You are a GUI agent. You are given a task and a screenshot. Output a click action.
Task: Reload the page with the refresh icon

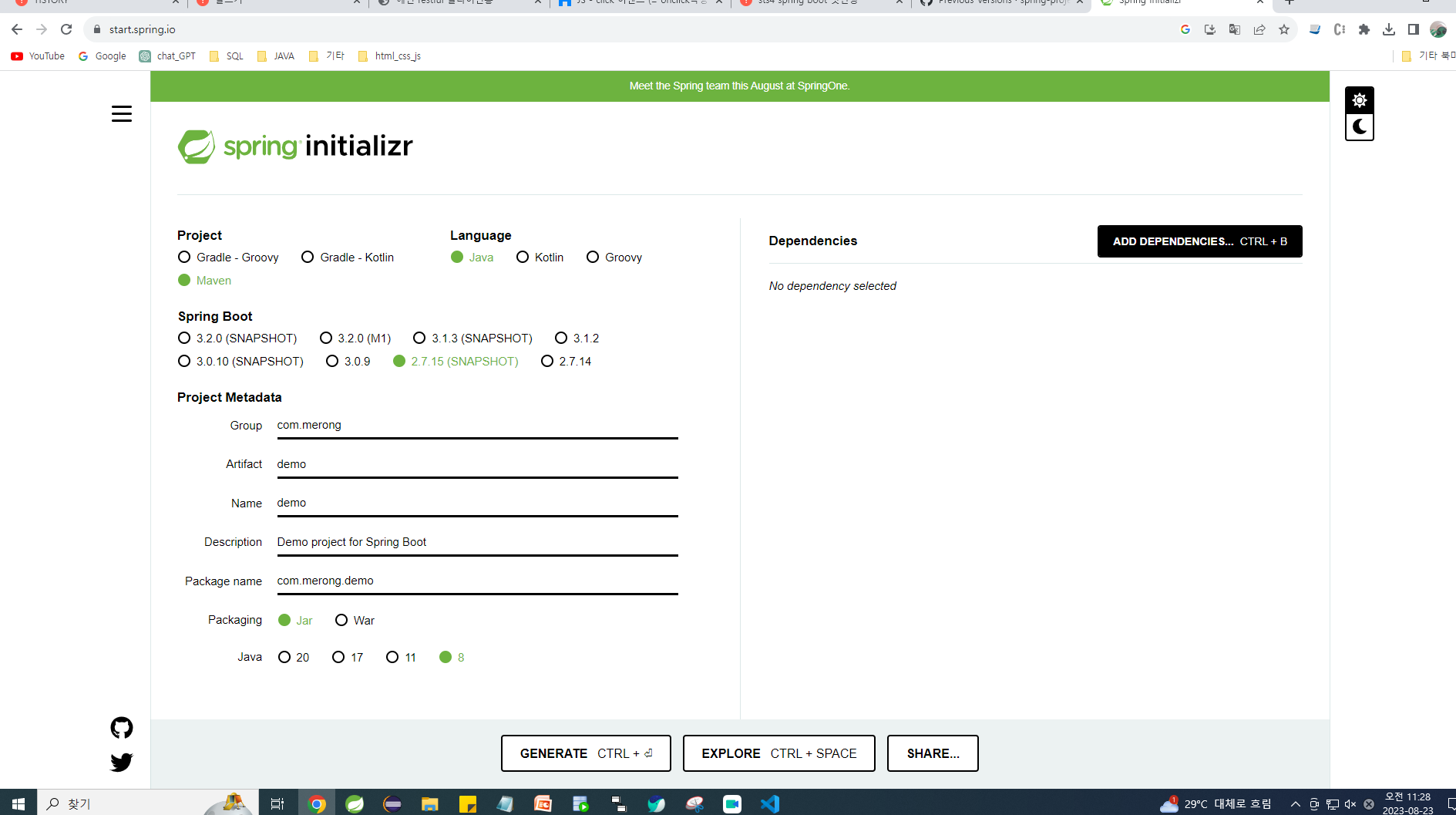point(66,29)
